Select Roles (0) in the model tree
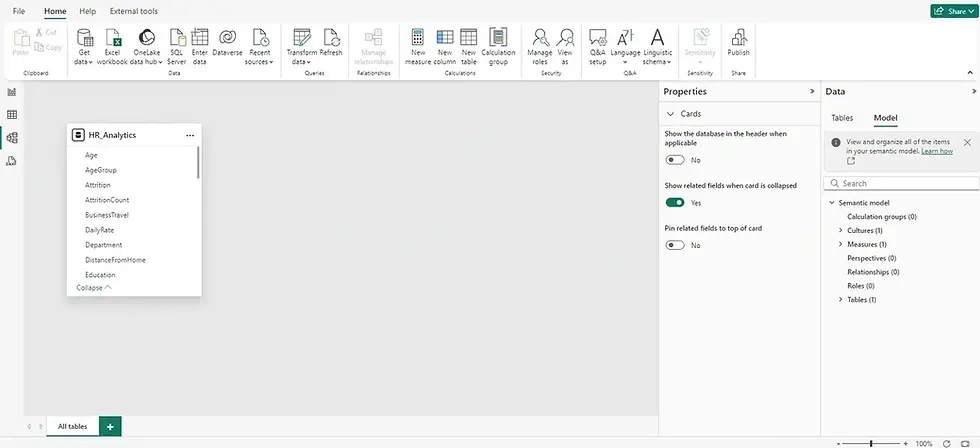The width and height of the screenshot is (980, 448). click(861, 286)
